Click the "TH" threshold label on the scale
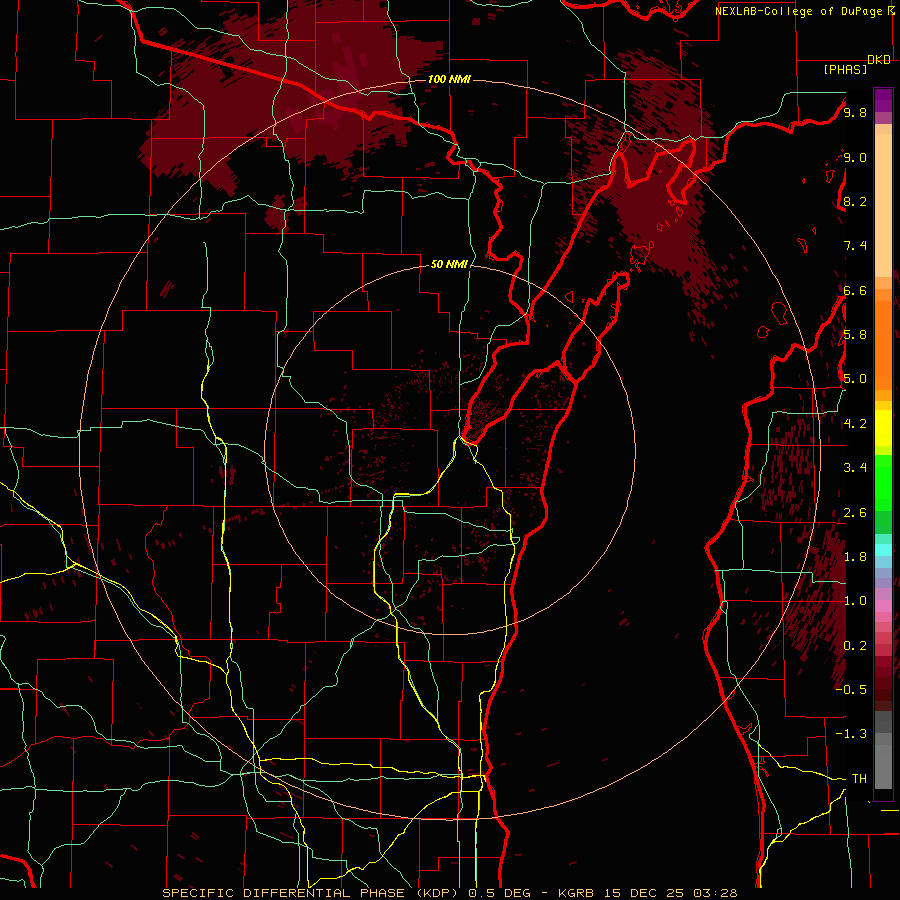This screenshot has height=900, width=900. click(859, 779)
